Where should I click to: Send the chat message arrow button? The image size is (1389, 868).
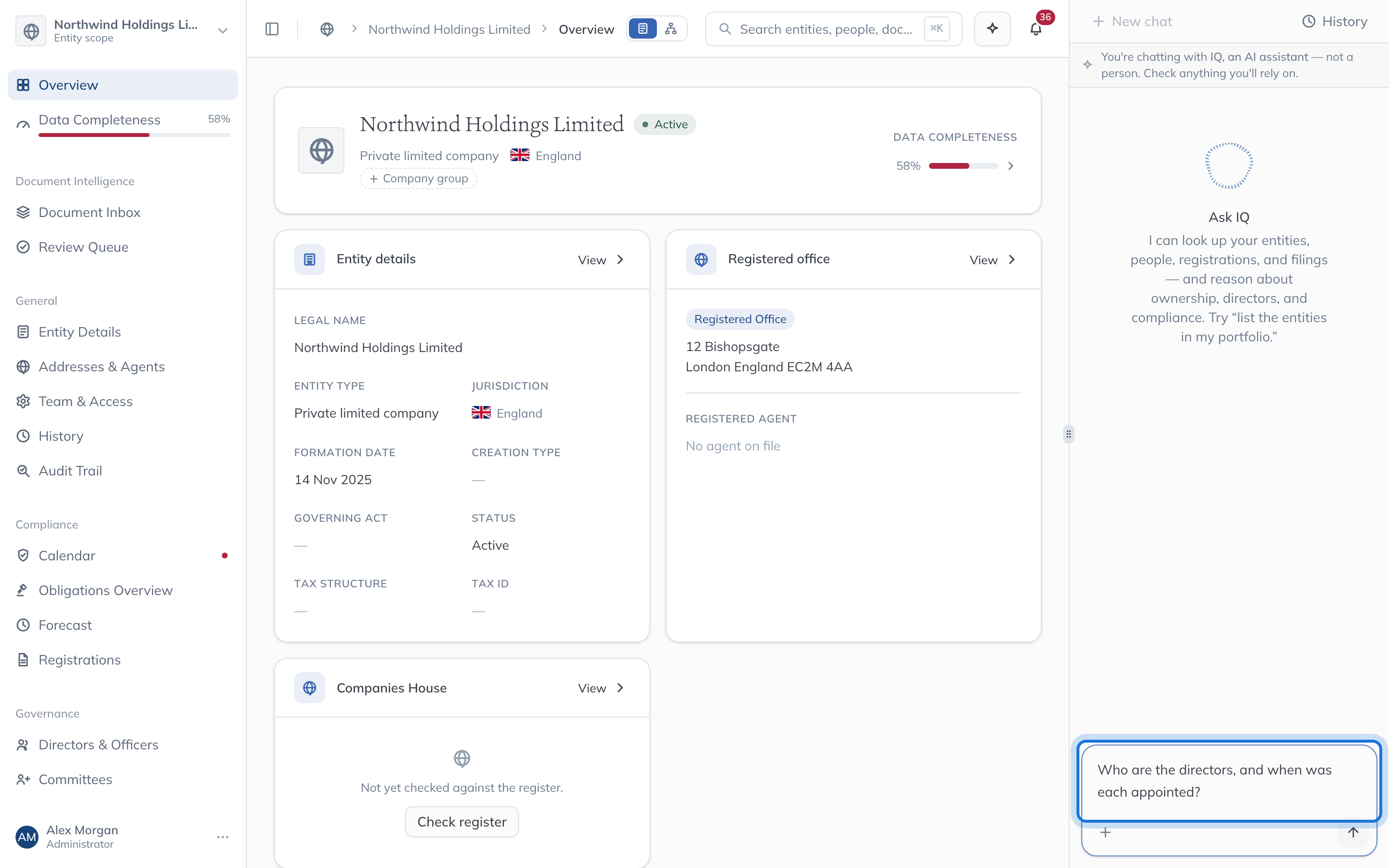click(1353, 832)
